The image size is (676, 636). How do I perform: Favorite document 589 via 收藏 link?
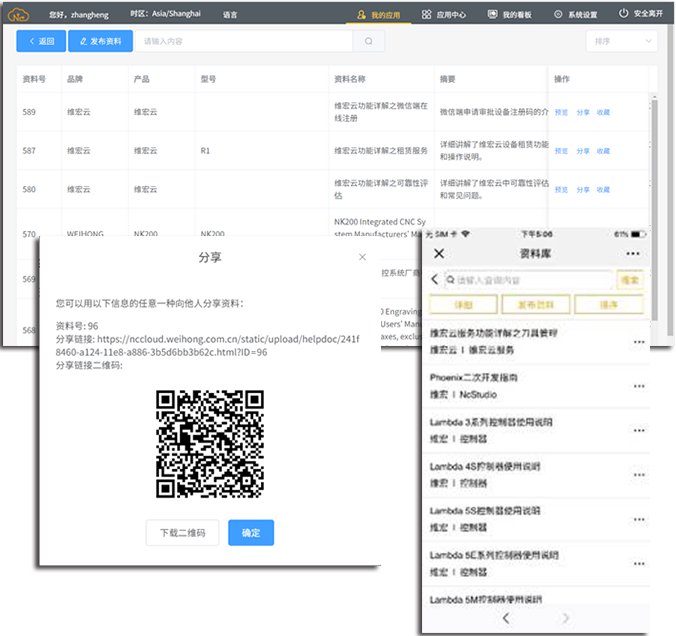(x=603, y=112)
